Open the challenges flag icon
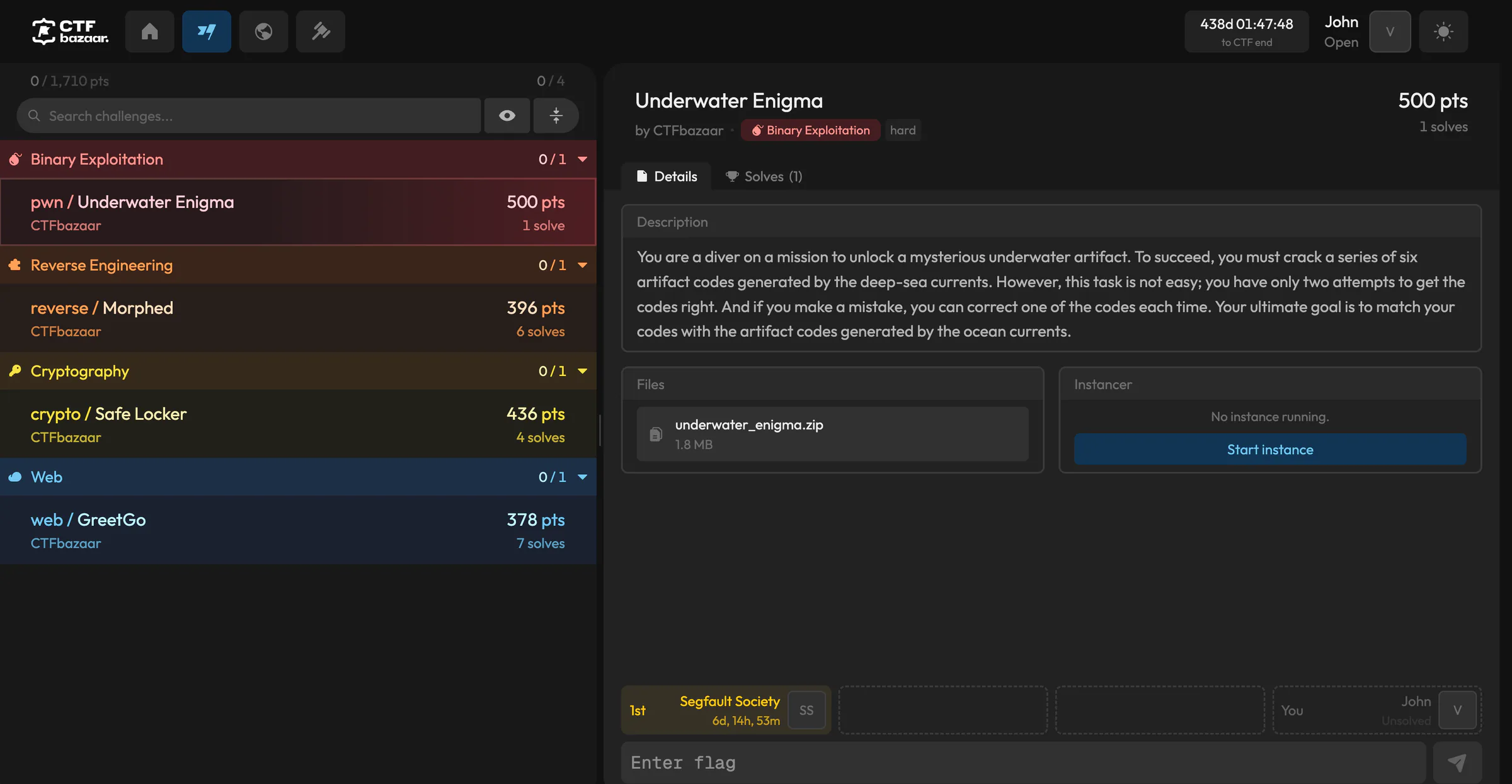The height and width of the screenshot is (784, 1512). click(207, 31)
